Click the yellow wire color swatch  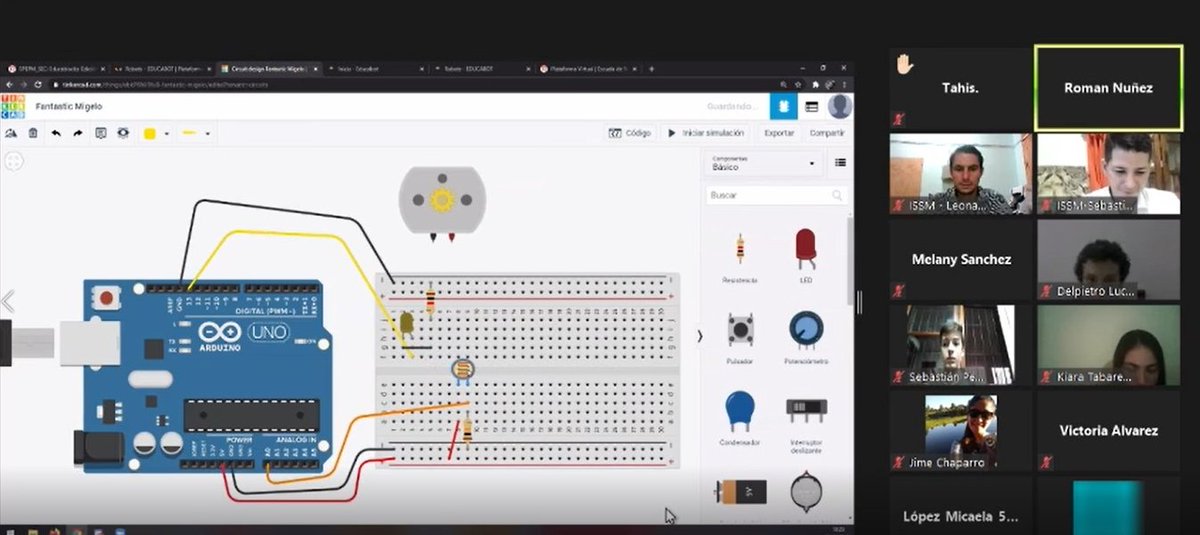(x=149, y=133)
